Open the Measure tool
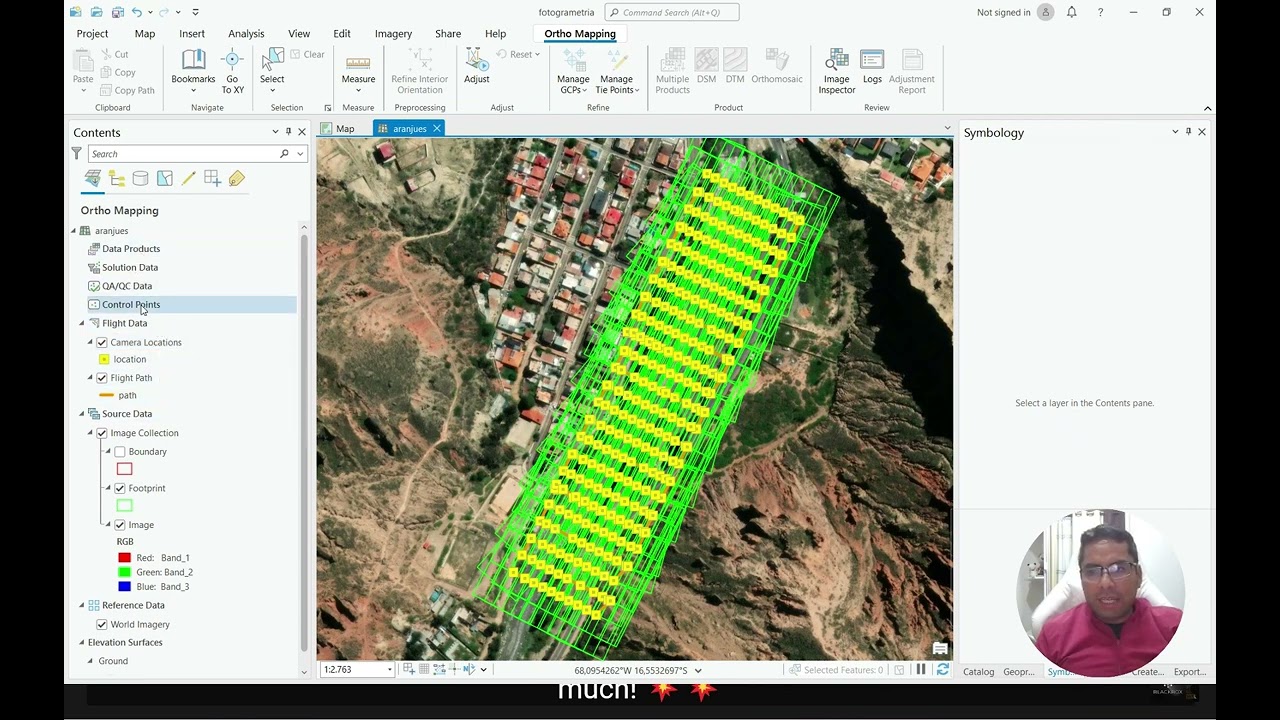The image size is (1280, 720). coord(358,70)
